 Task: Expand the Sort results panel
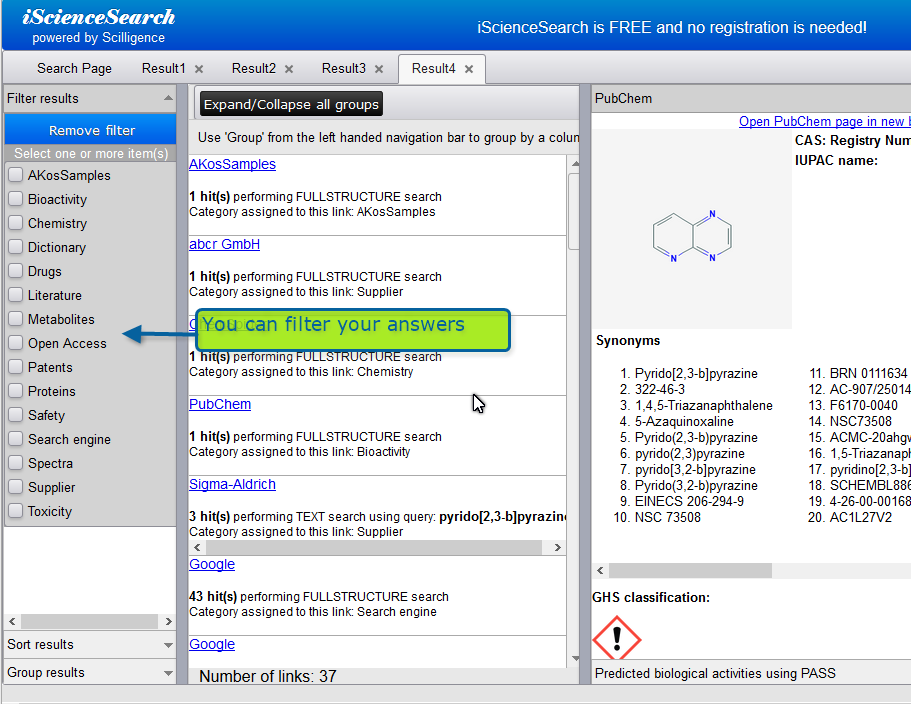168,645
